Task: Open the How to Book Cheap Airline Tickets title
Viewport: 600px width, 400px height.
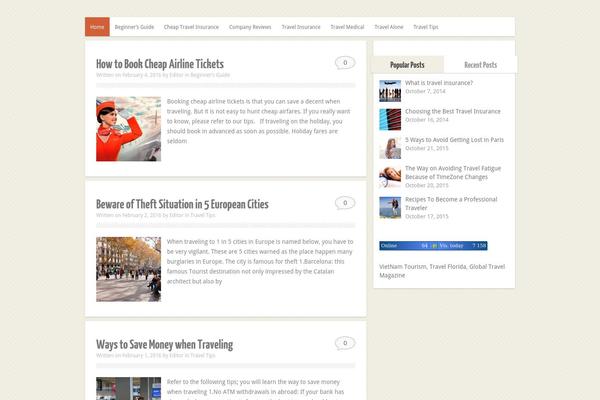Action: 160,64
